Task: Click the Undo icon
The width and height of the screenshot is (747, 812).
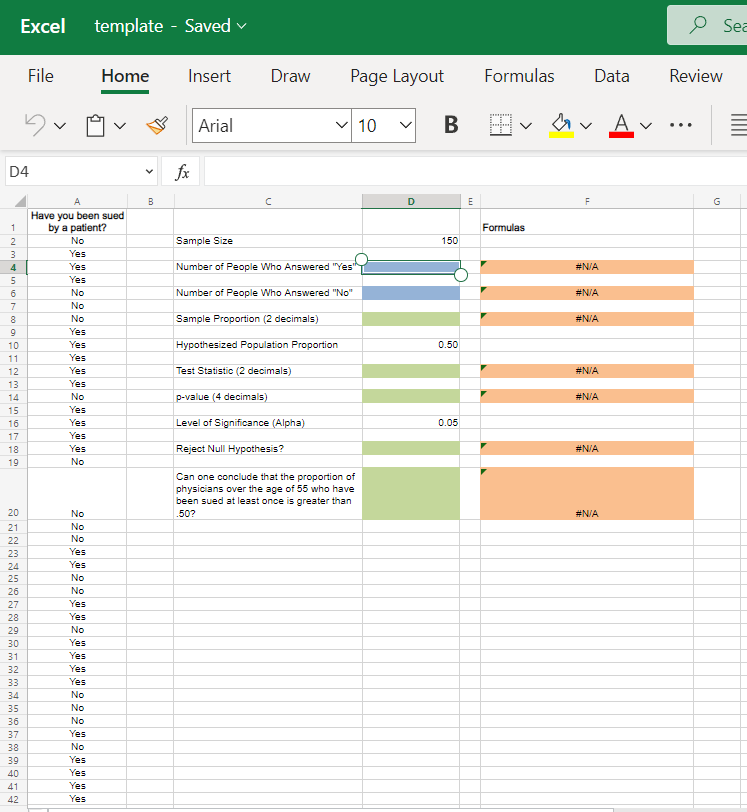Action: pos(35,125)
